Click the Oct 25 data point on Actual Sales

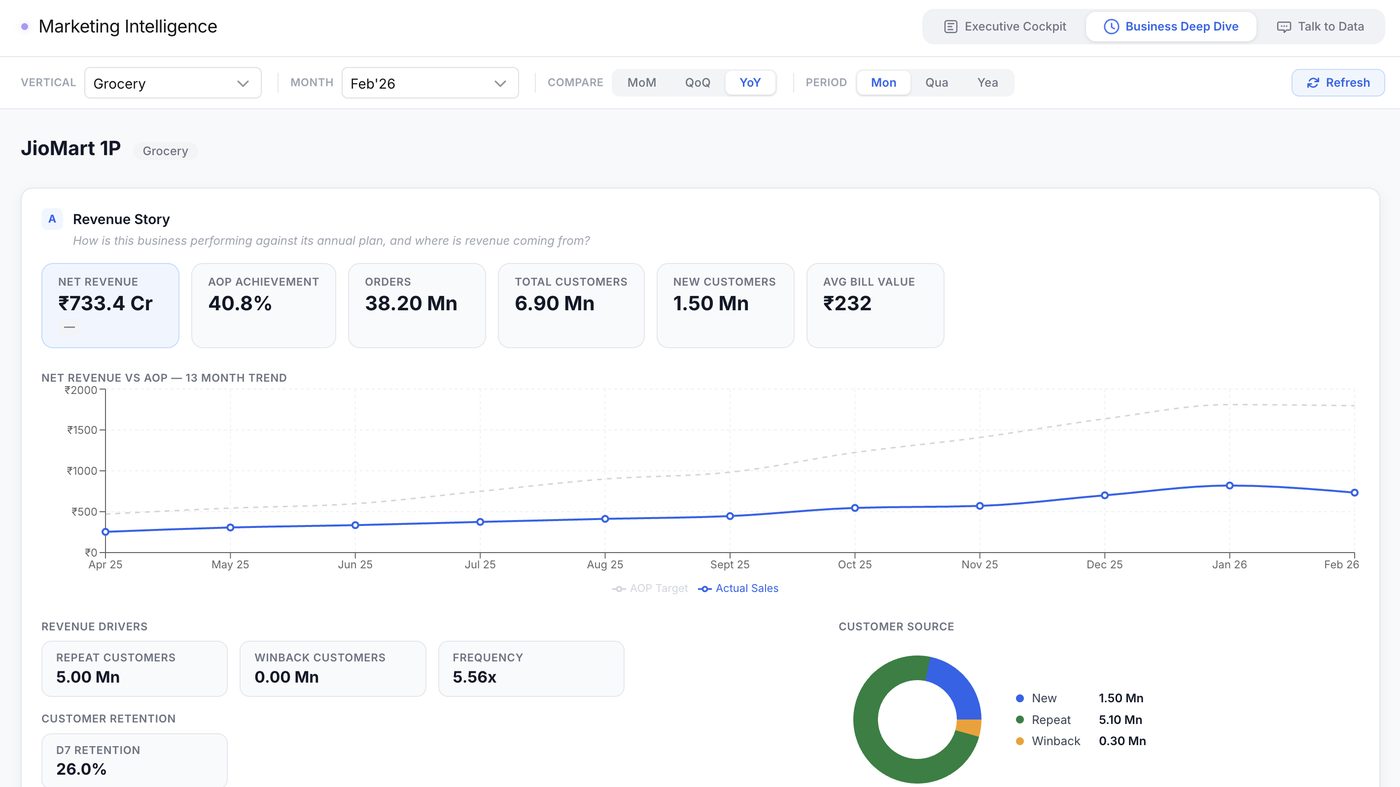(x=855, y=508)
